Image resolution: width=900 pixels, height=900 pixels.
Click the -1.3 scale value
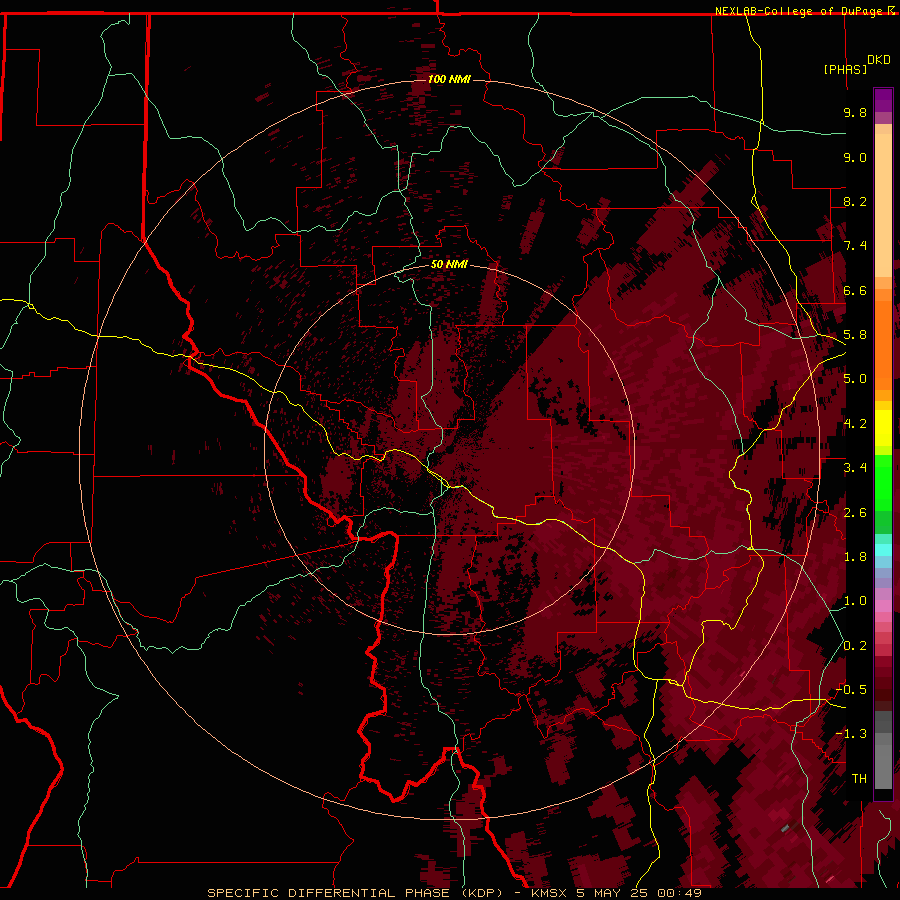[x=852, y=734]
